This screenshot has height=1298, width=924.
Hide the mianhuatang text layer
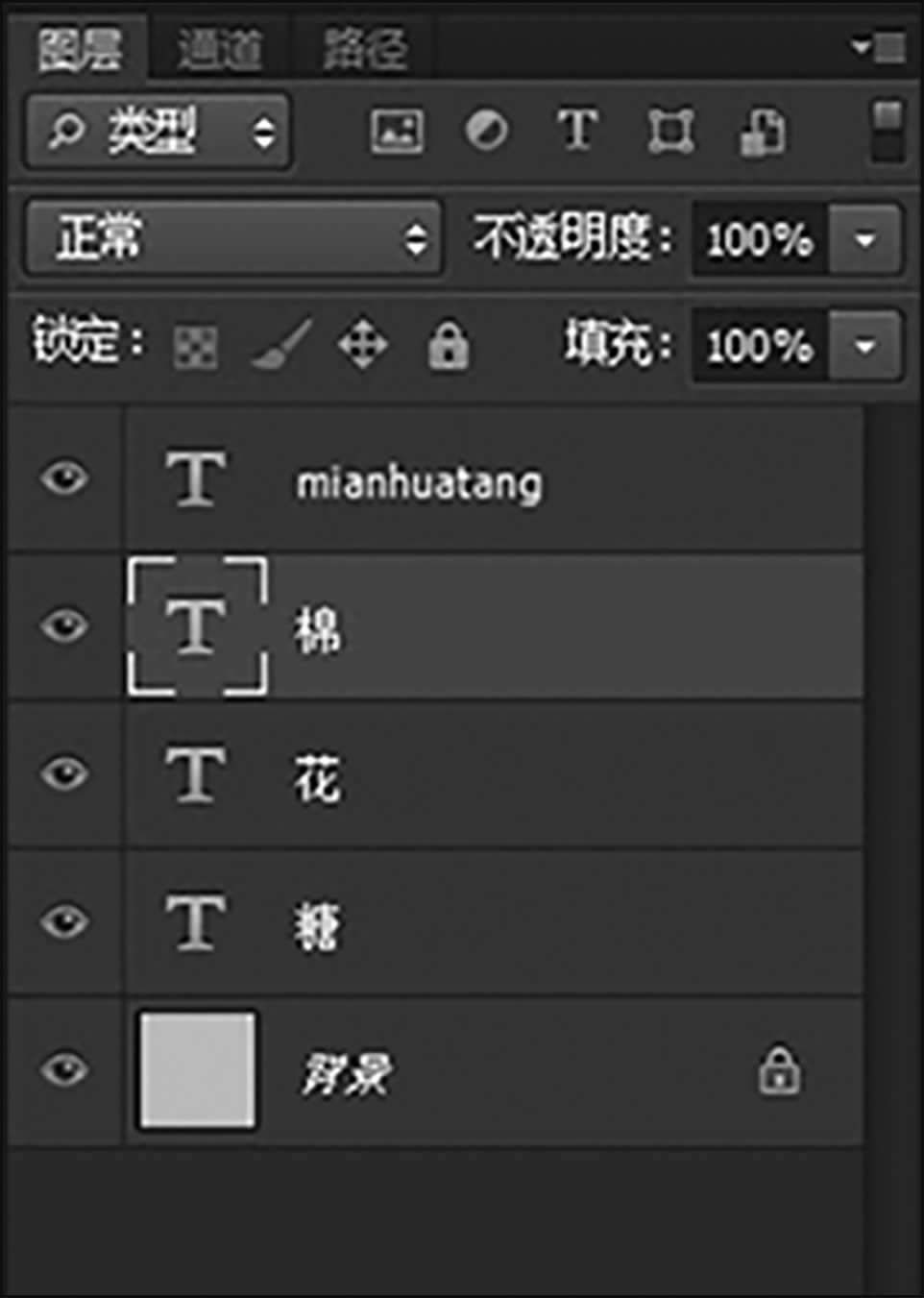point(64,478)
